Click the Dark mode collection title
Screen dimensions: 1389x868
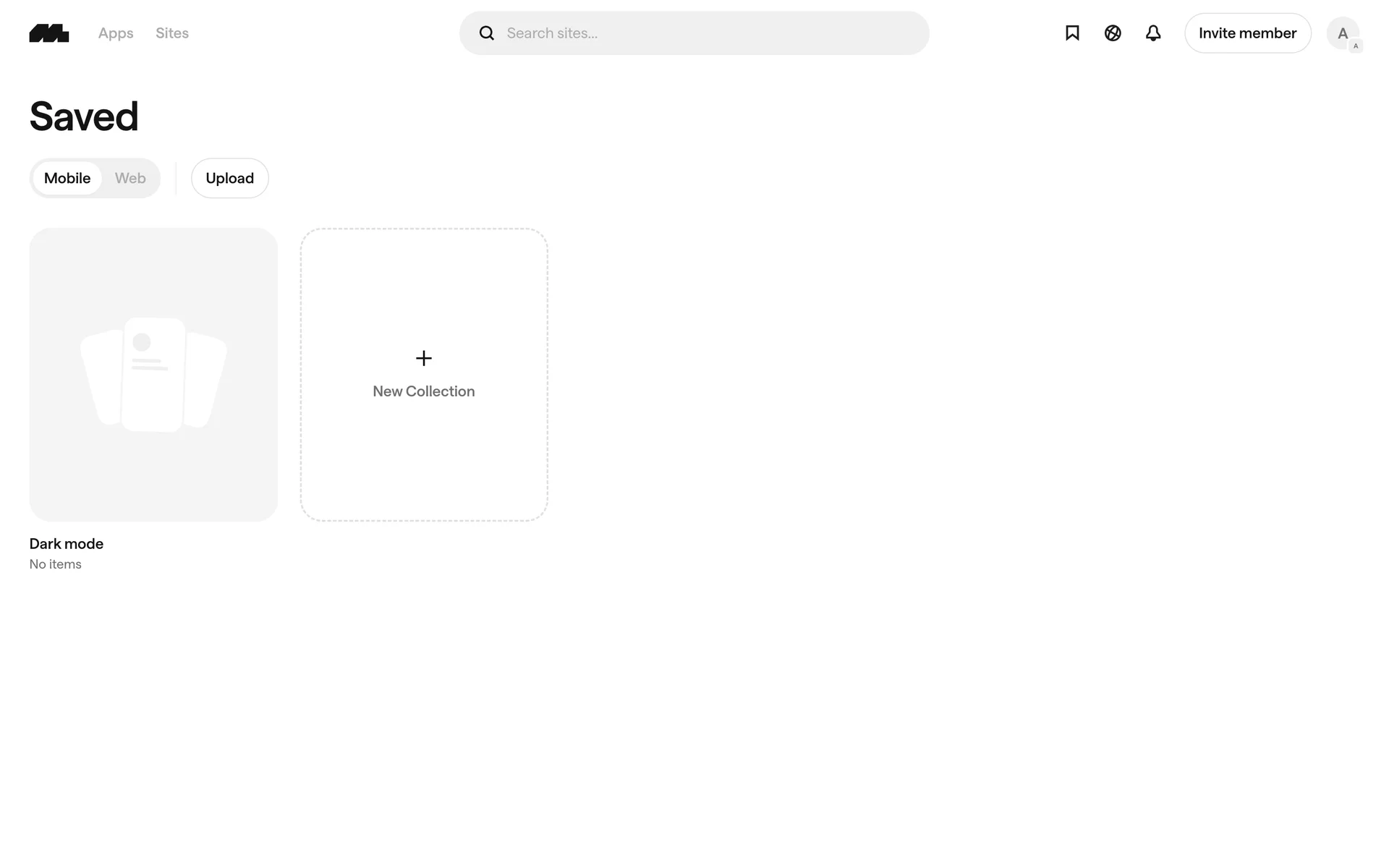[67, 544]
